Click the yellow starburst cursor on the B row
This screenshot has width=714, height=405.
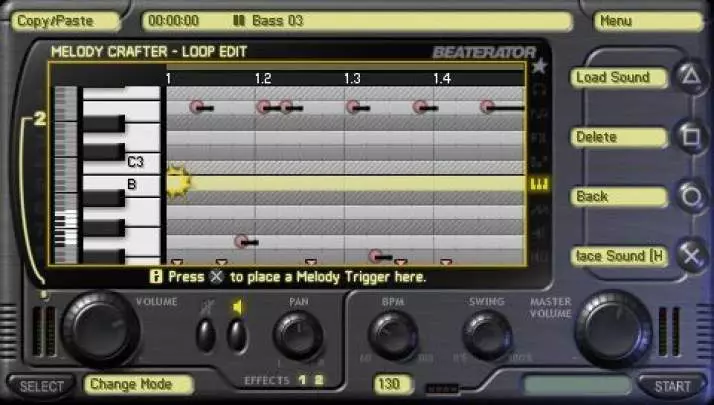pos(178,181)
